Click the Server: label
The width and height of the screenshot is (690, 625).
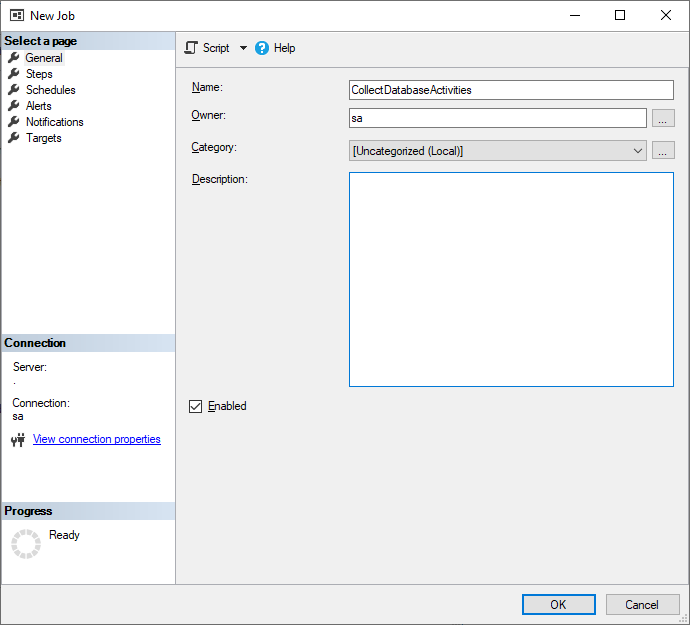(29, 367)
